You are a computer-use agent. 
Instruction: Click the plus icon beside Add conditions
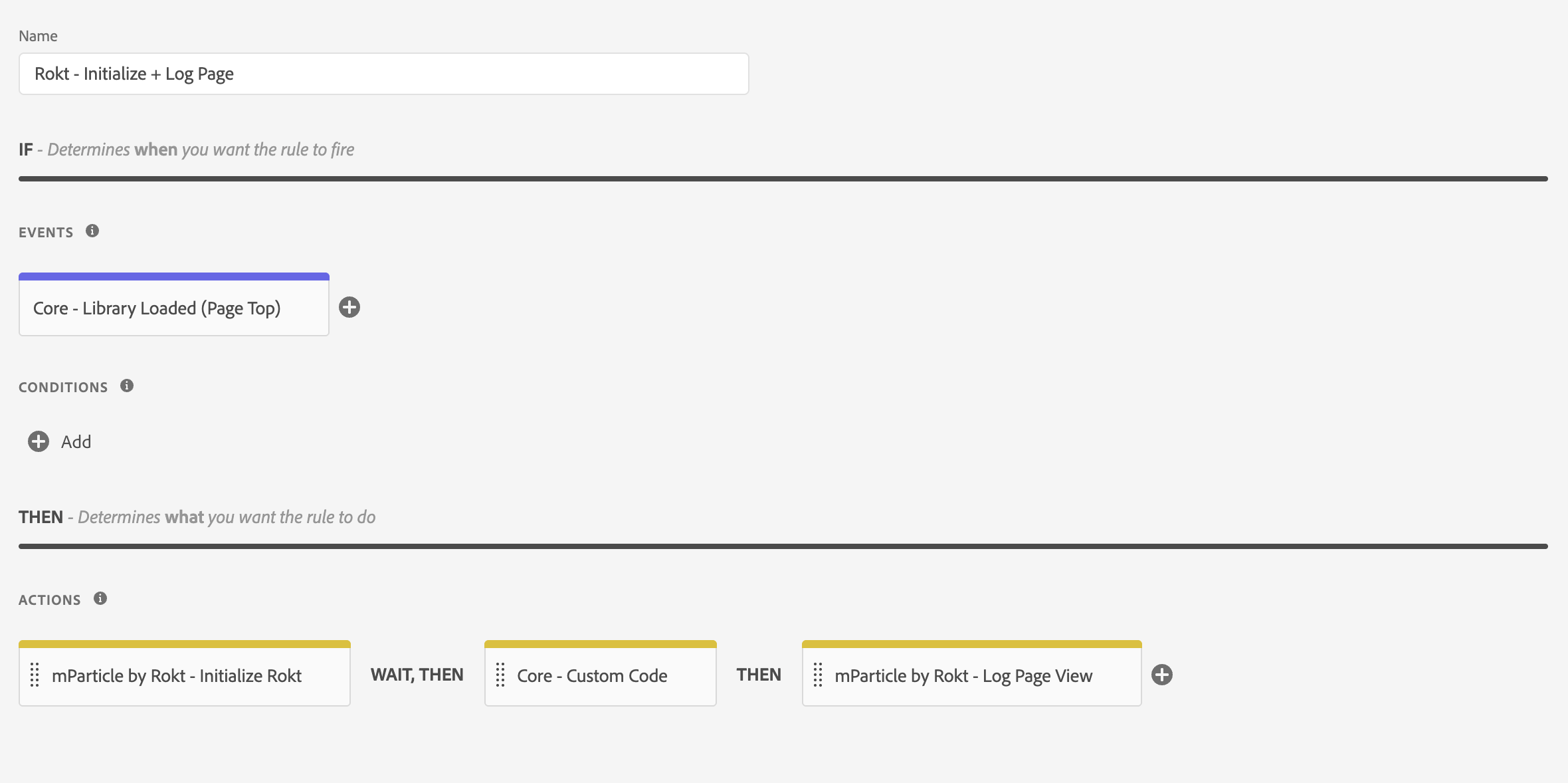point(37,441)
